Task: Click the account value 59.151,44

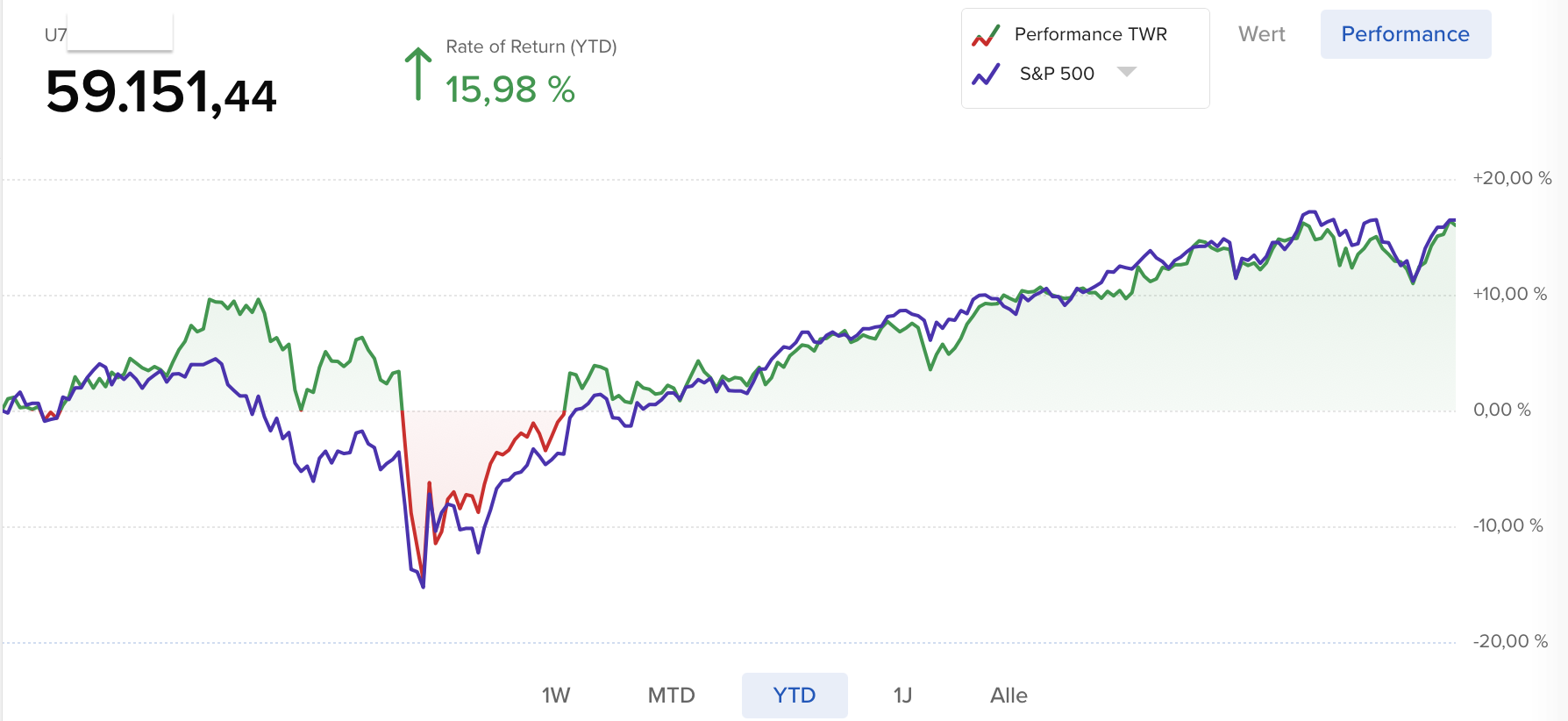Action: click(x=161, y=92)
